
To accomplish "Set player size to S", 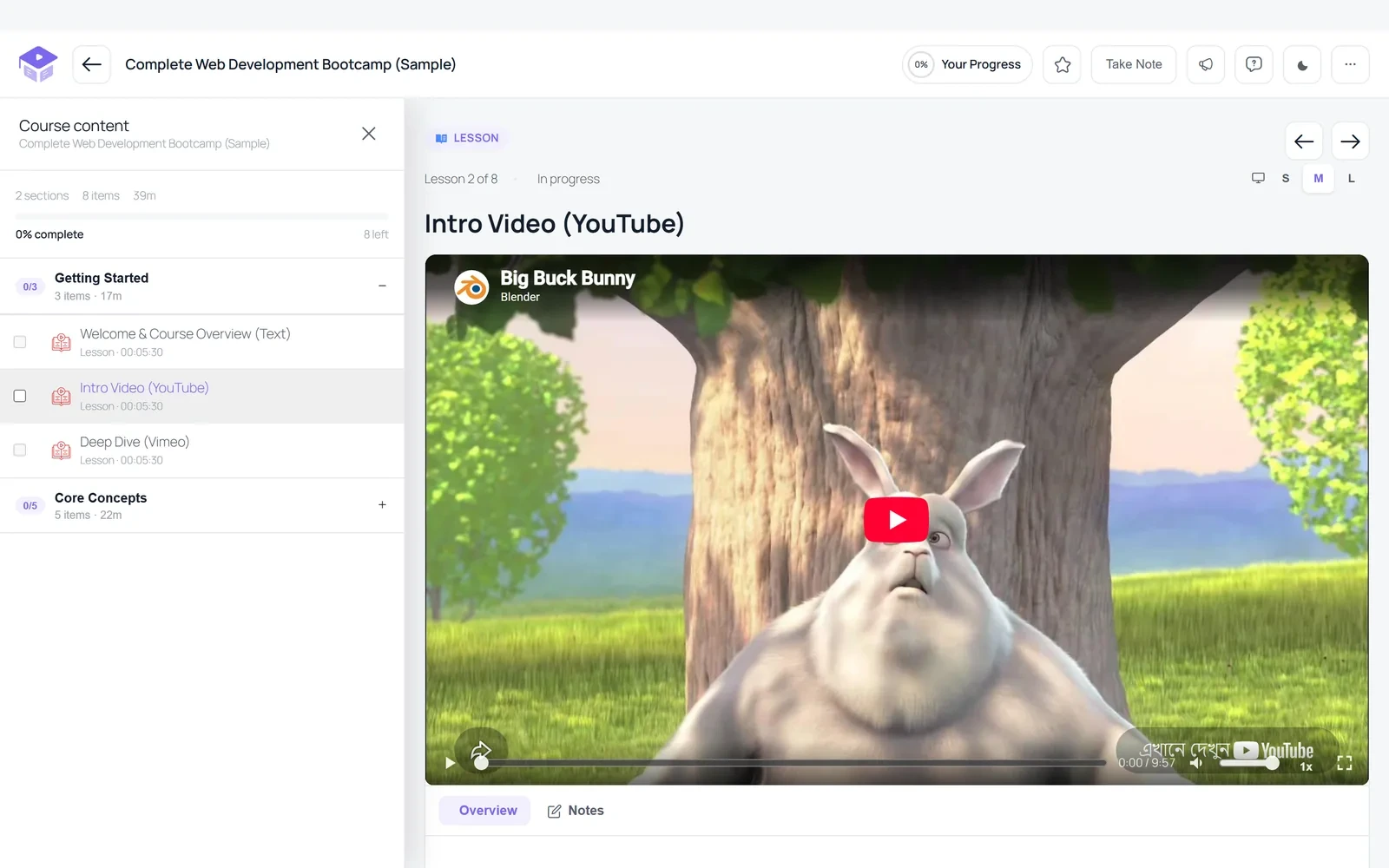I will coord(1286,178).
